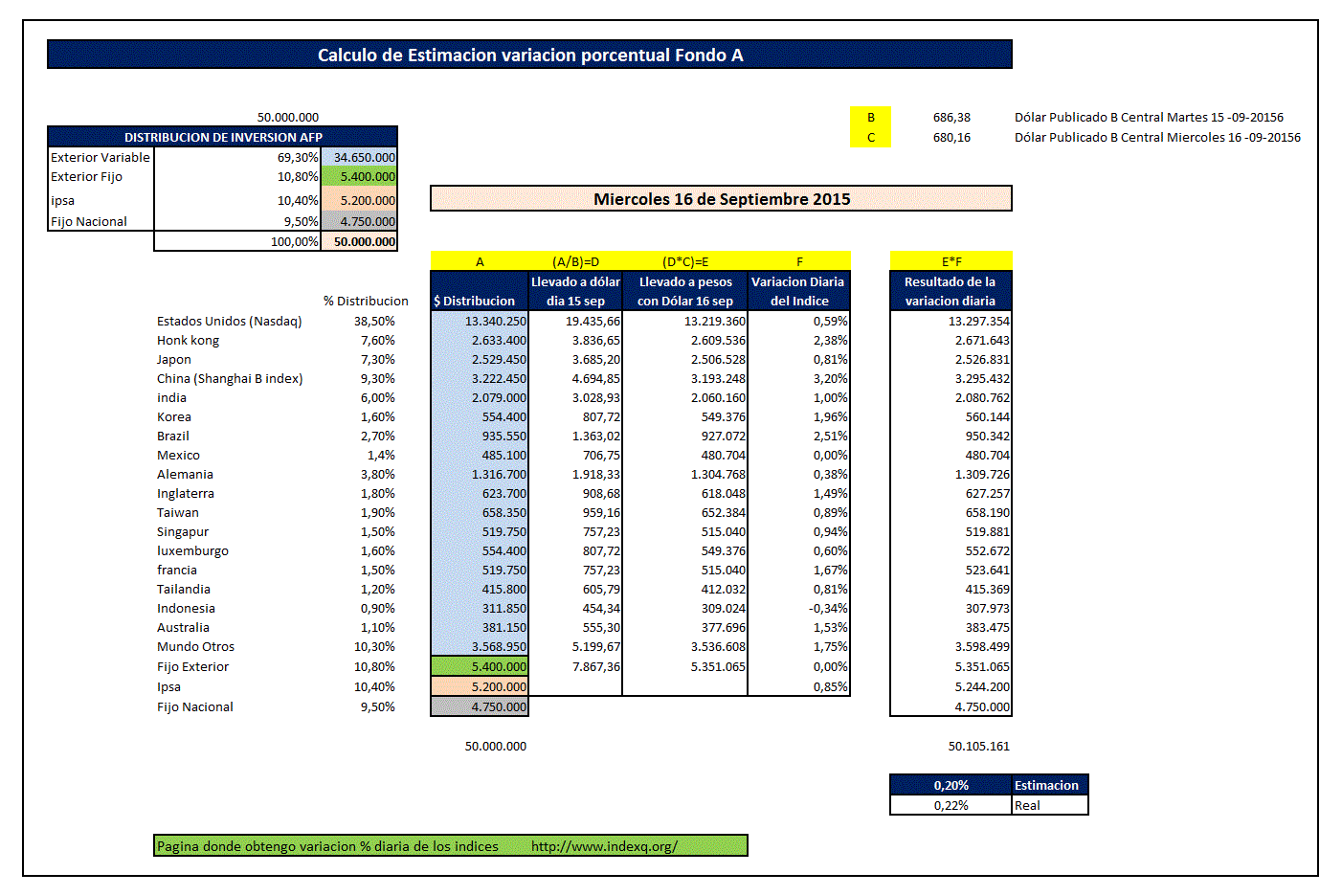
Task: Click the "% Distribucion" column heading
Action: coord(366,301)
